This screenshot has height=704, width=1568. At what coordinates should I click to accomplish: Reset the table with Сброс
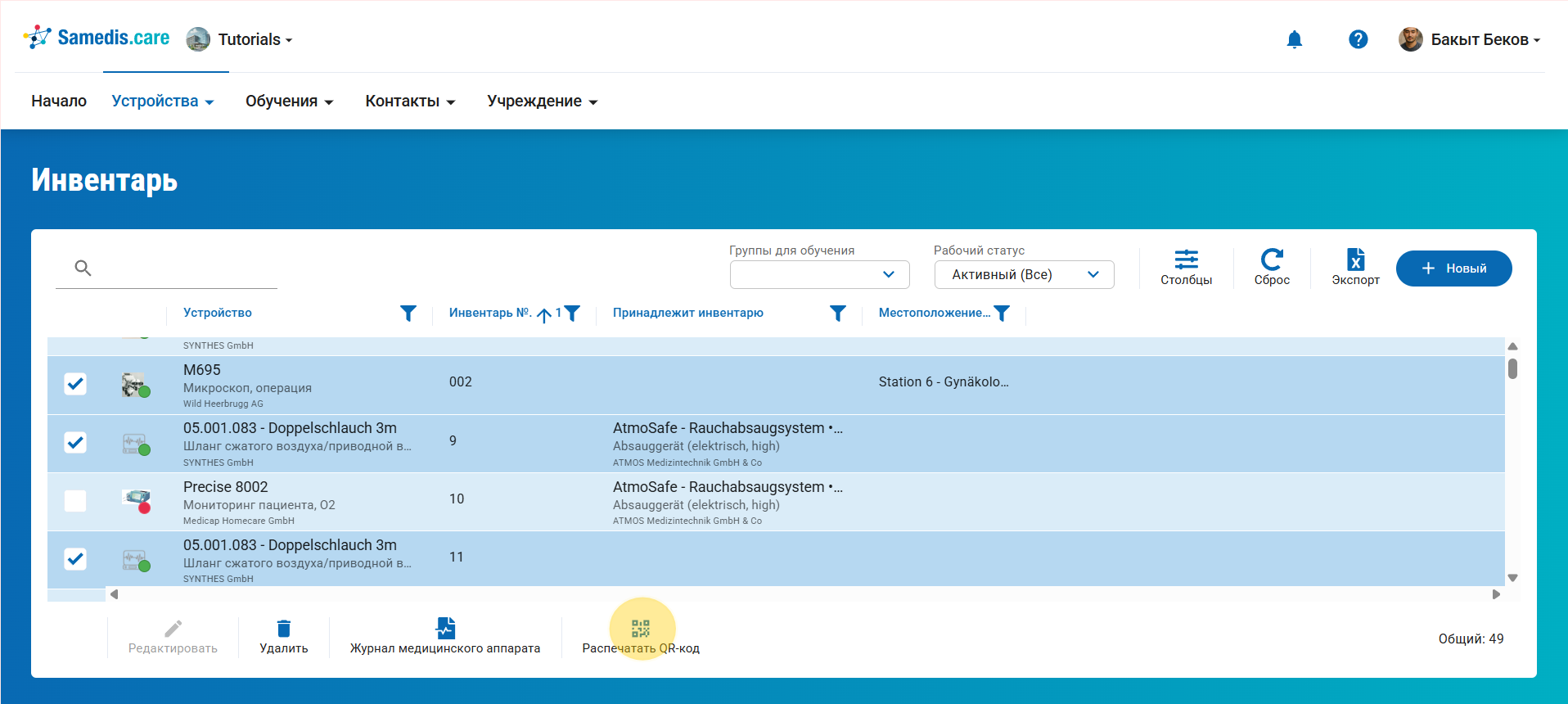pyautogui.click(x=1272, y=268)
